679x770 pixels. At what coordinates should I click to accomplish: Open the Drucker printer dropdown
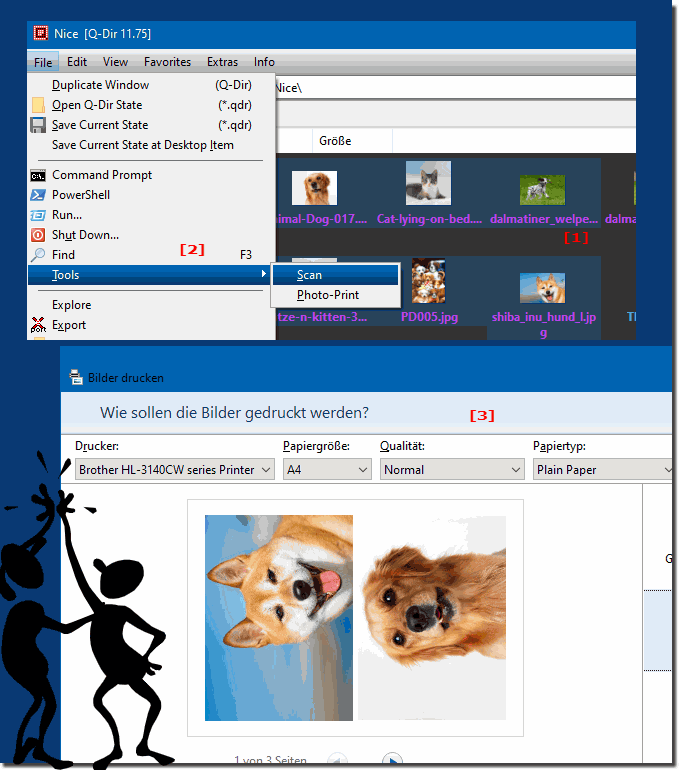[x=175, y=469]
